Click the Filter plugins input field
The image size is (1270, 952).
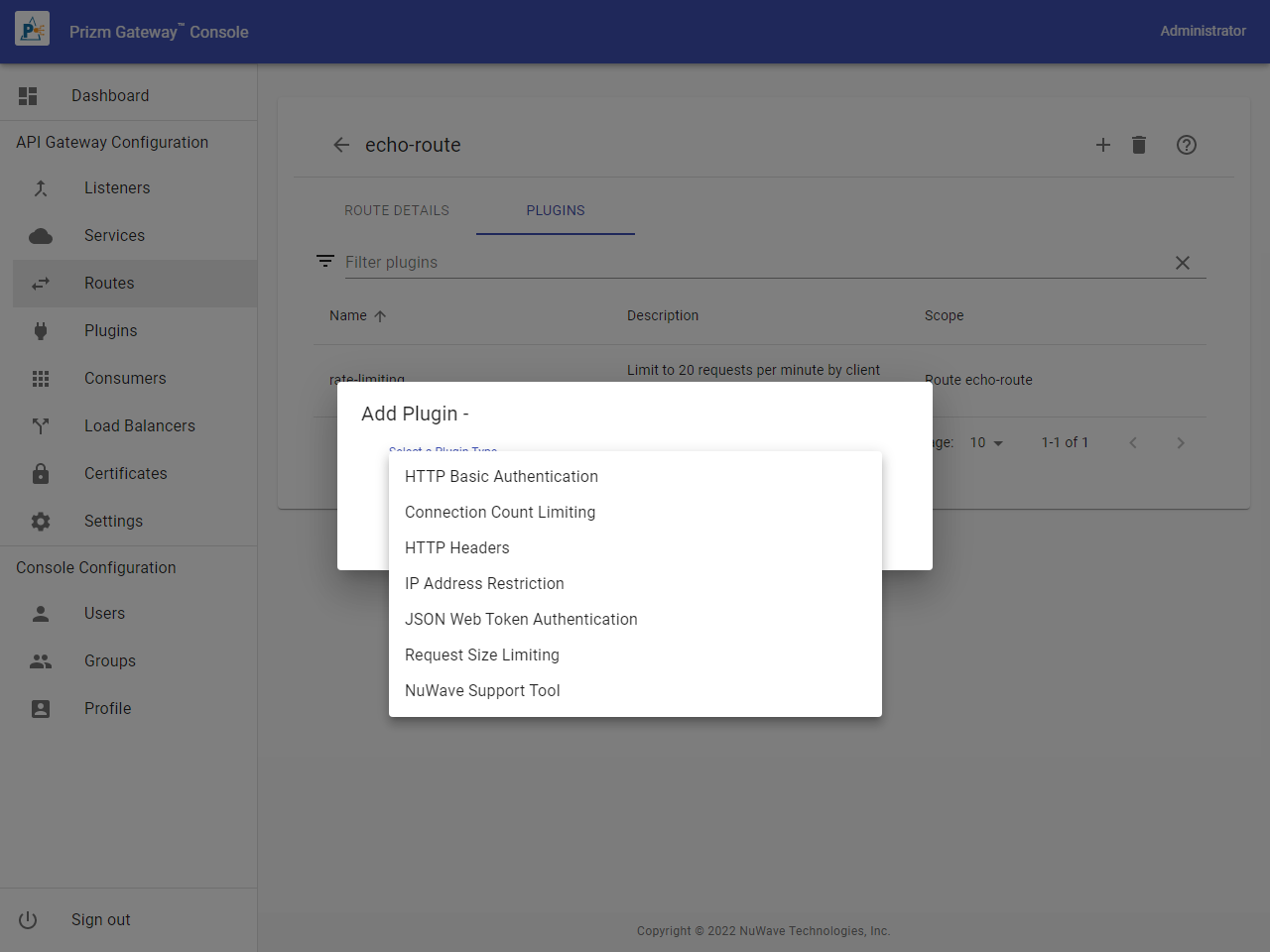coord(754,263)
